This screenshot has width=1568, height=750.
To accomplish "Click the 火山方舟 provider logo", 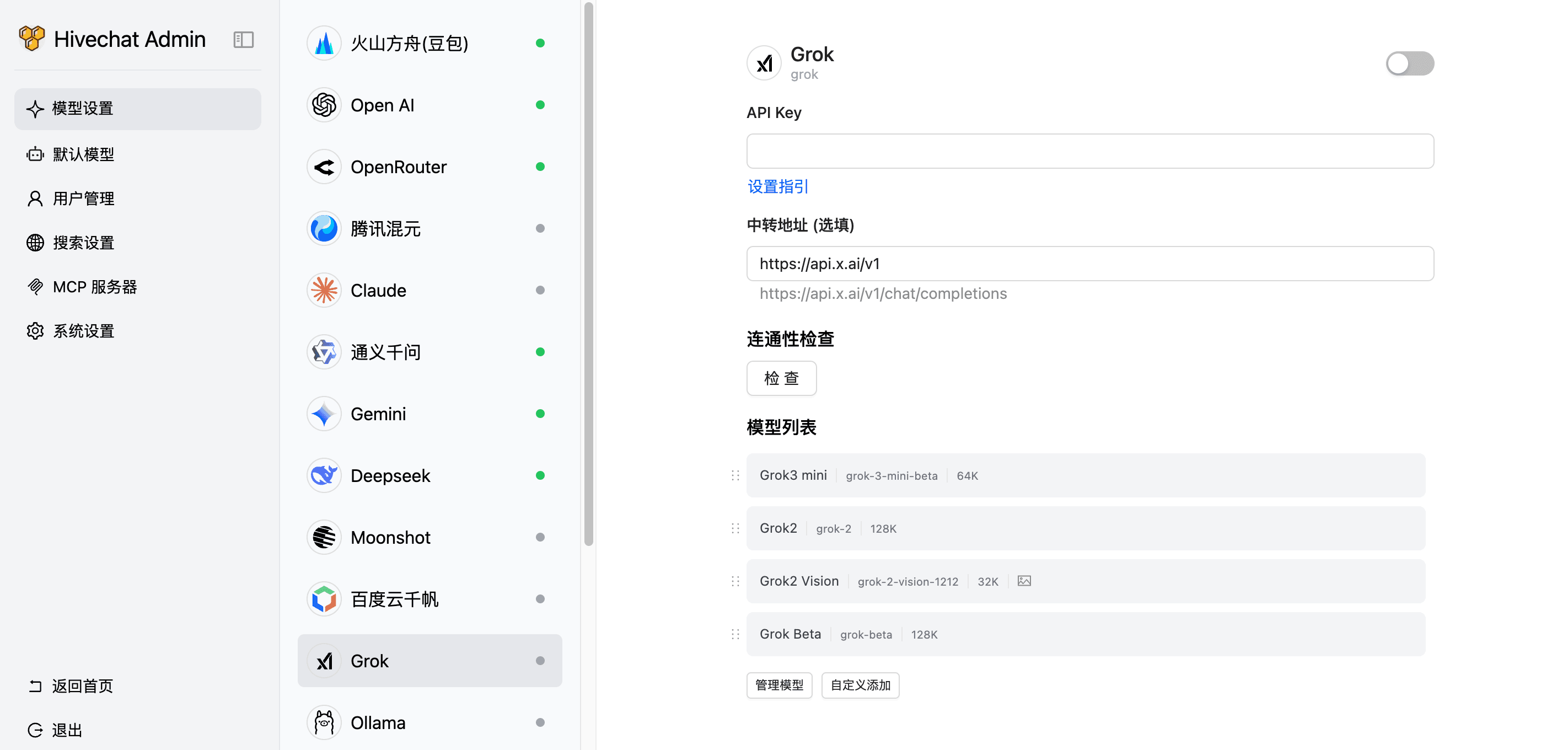I will pos(324,43).
